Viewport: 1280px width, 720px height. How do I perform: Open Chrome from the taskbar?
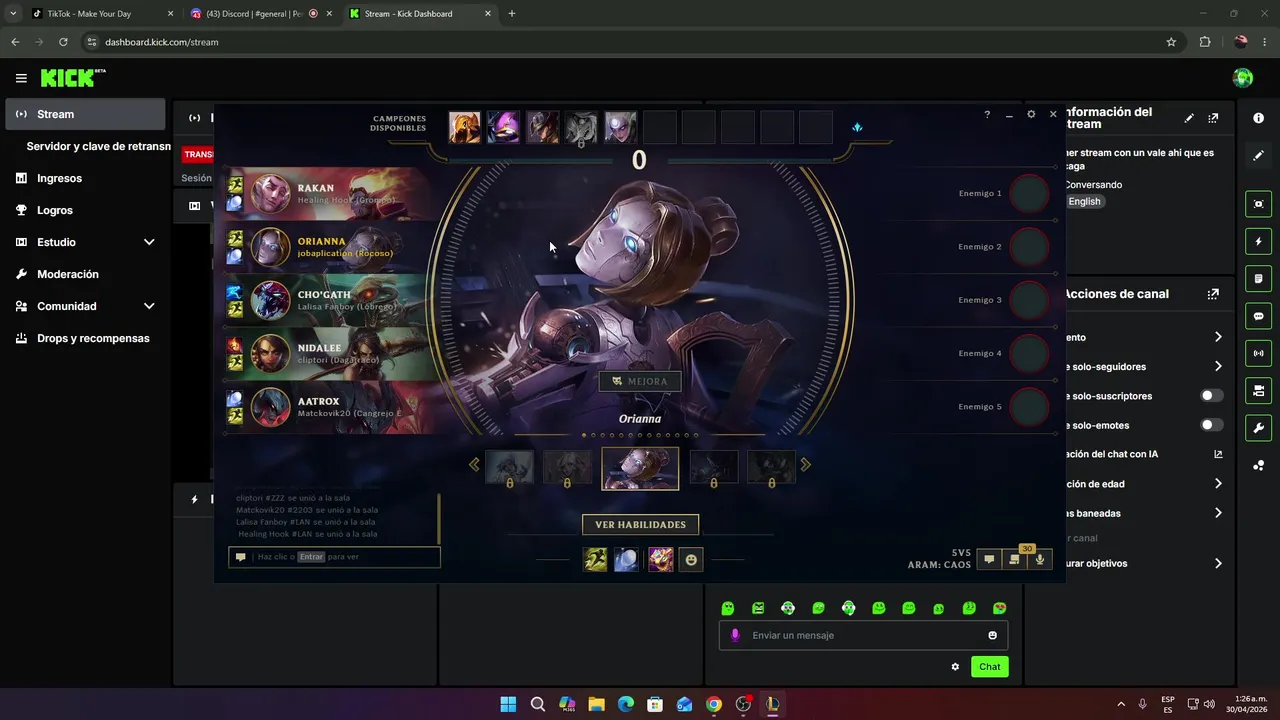coord(713,704)
